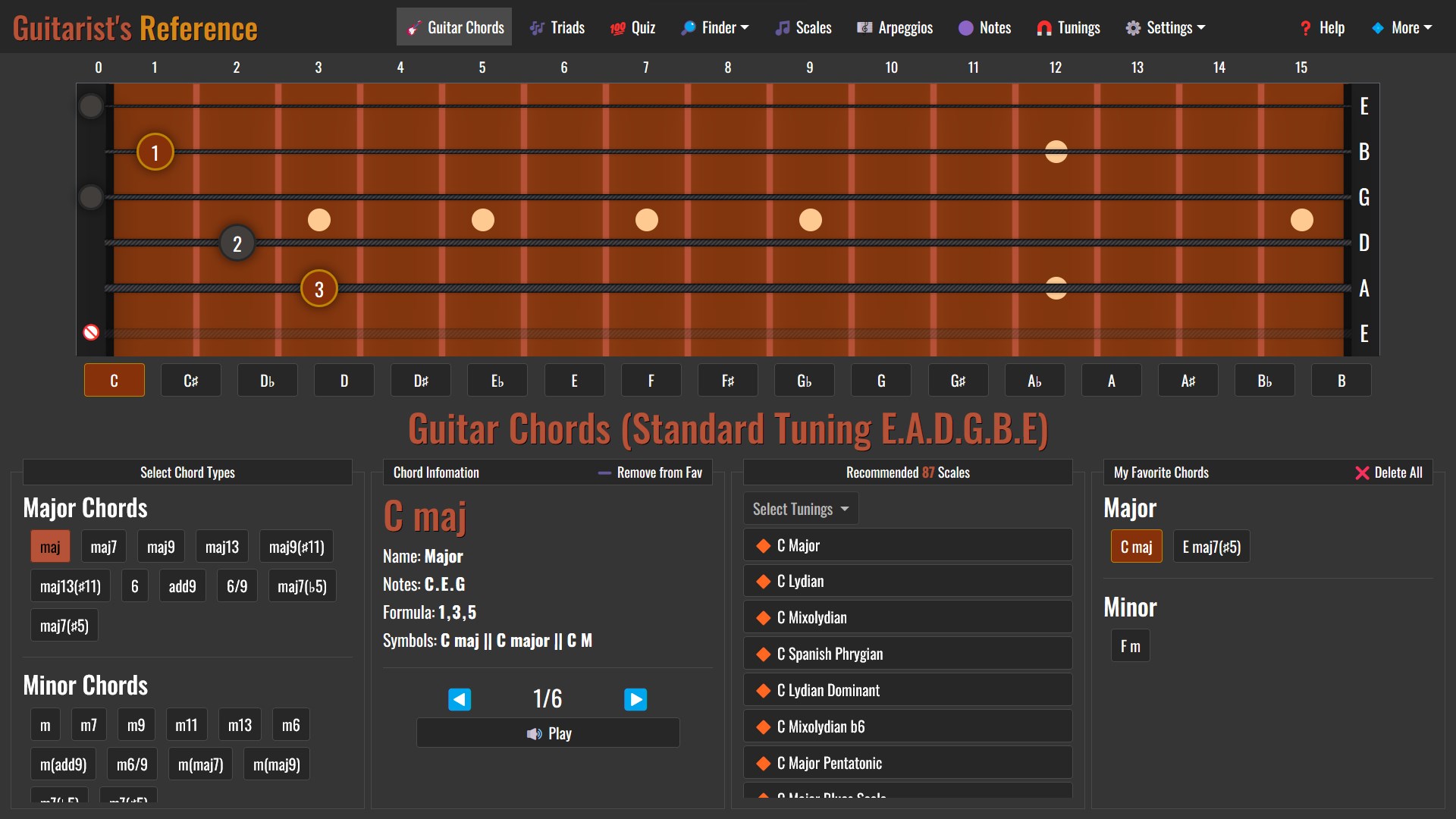Click the next chord position arrow
This screenshot has height=819, width=1456.
[x=635, y=699]
